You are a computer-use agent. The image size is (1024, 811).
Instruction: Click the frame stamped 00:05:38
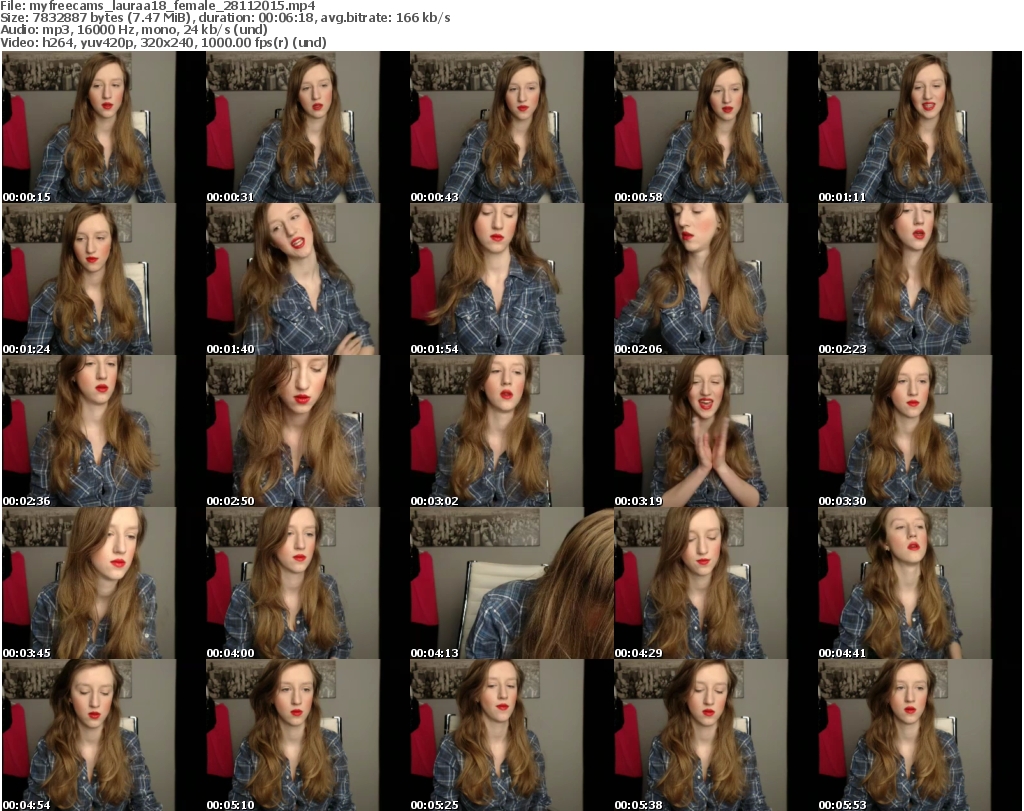click(715, 735)
